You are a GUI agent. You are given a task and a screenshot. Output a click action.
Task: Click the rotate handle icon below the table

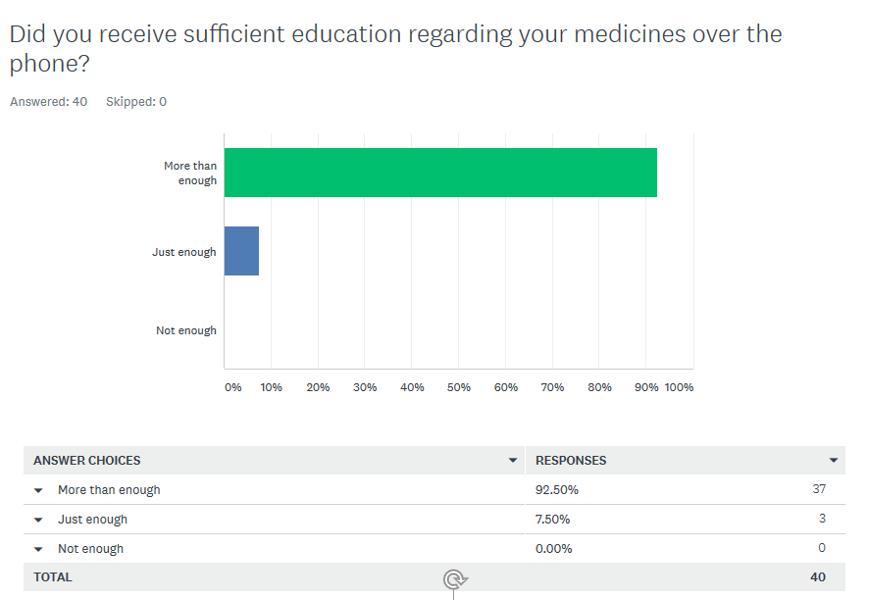(x=455, y=579)
